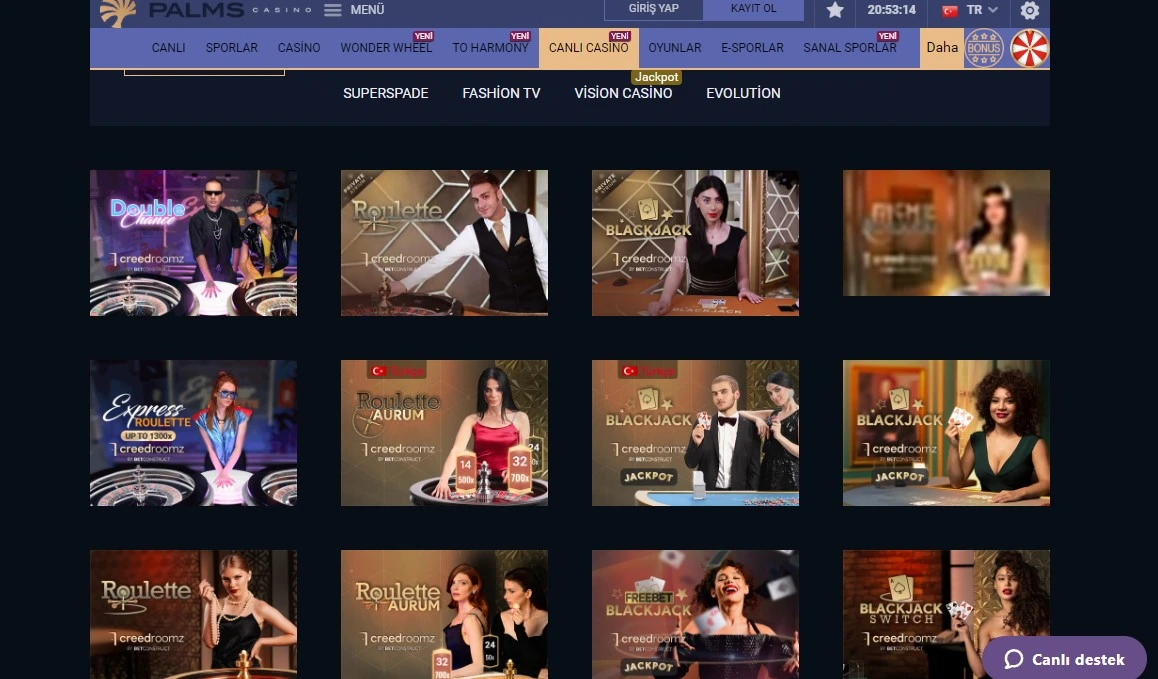Open the red-white spin wheel icon
This screenshot has height=679, width=1158.
point(1029,48)
